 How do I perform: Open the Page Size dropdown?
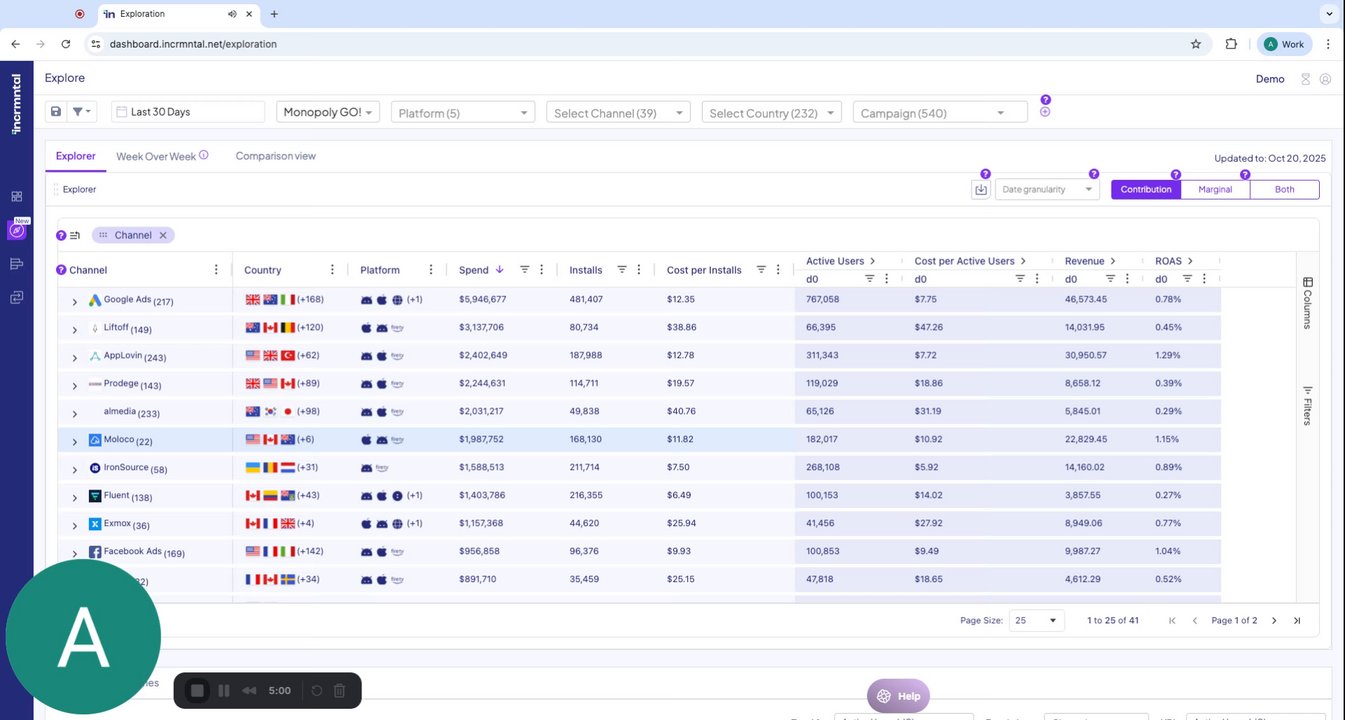click(x=1036, y=620)
